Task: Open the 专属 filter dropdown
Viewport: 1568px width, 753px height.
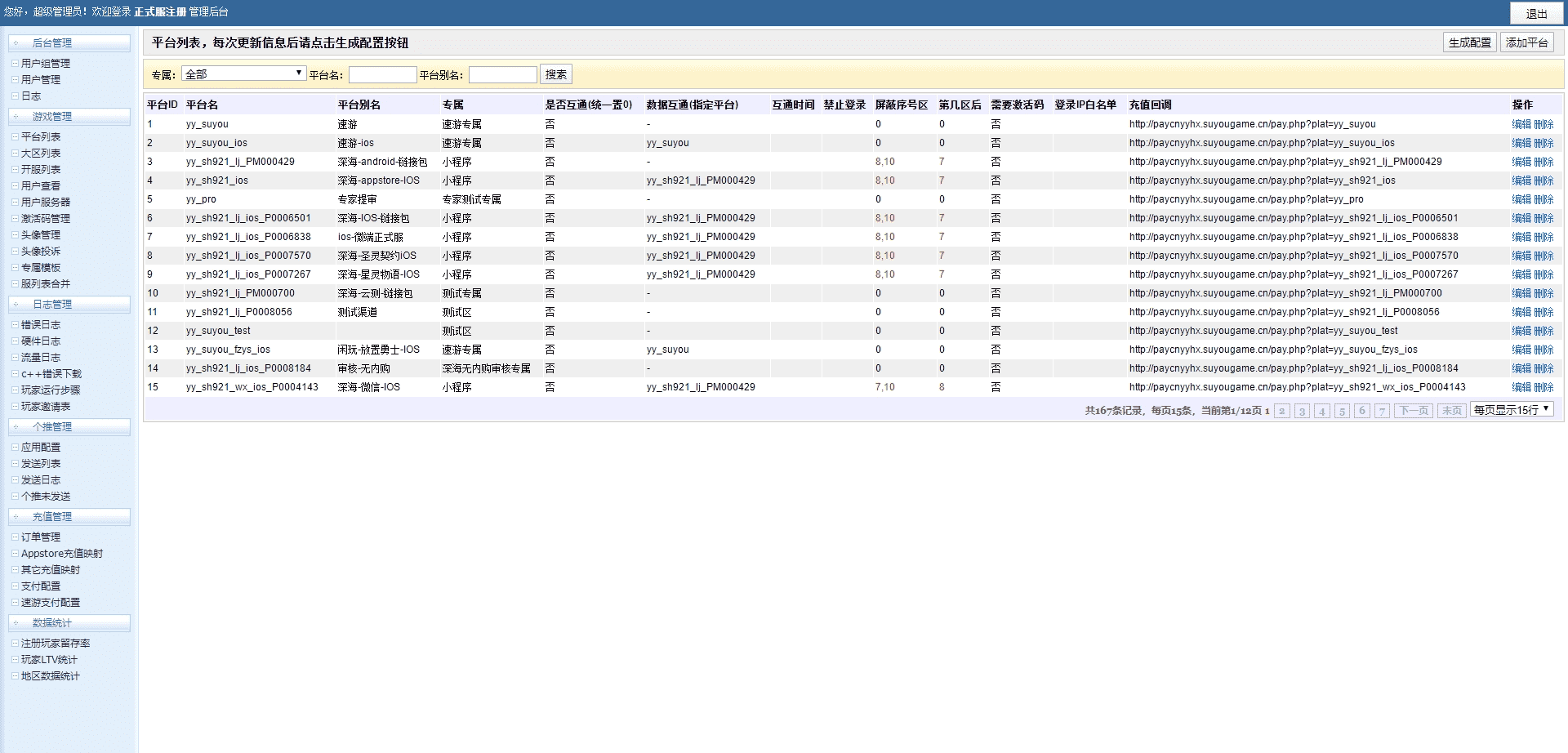Action: point(243,74)
